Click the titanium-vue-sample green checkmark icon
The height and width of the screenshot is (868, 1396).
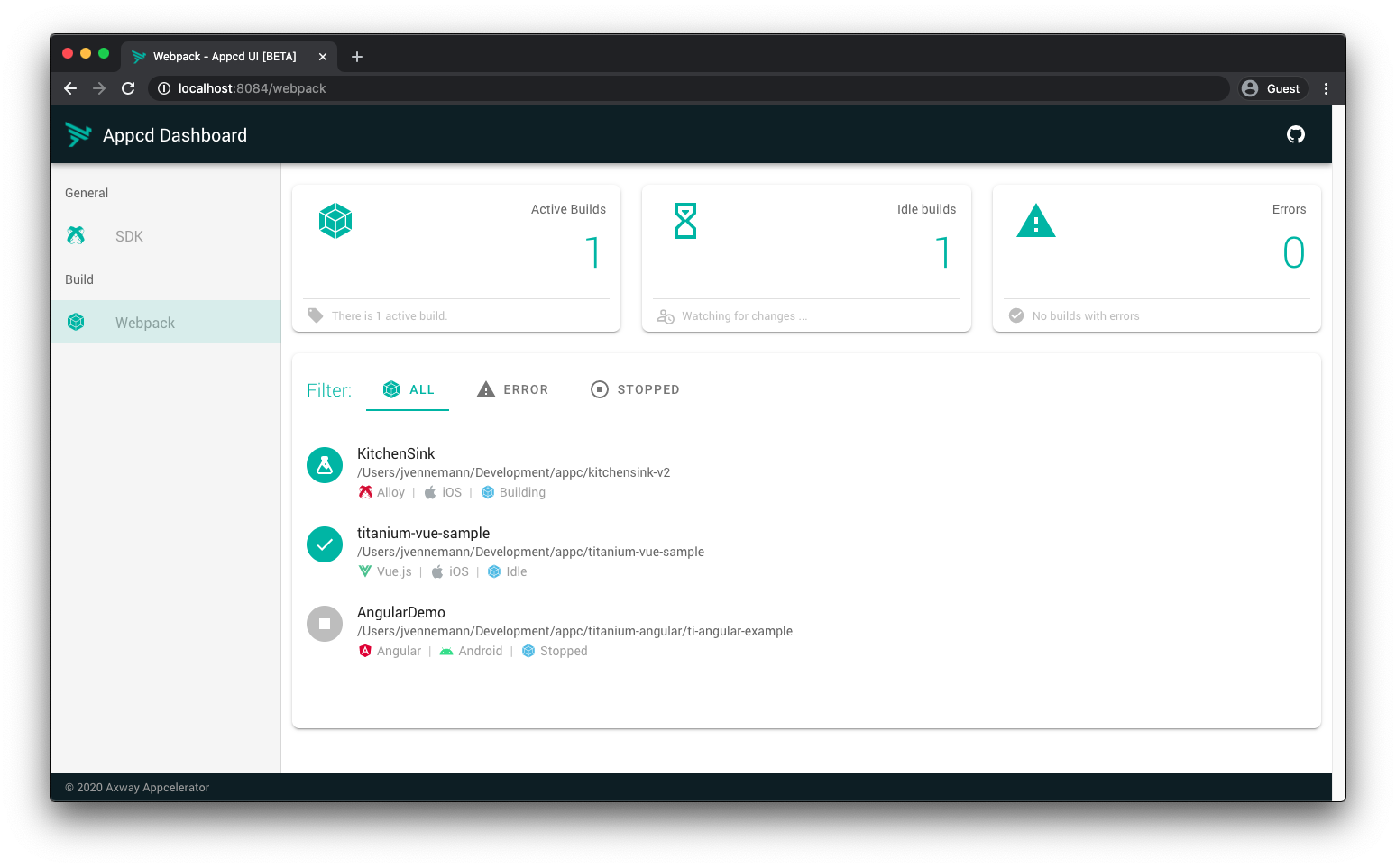(325, 544)
